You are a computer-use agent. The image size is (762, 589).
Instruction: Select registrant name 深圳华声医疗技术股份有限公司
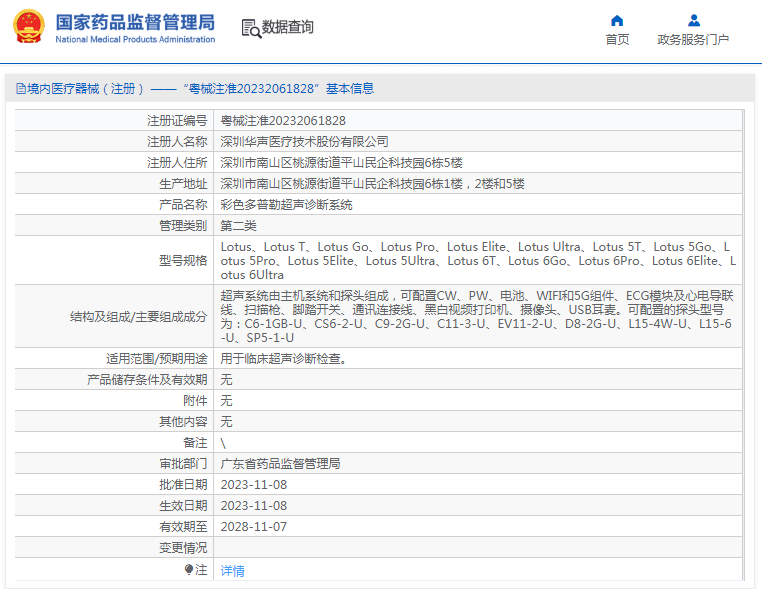point(304,141)
